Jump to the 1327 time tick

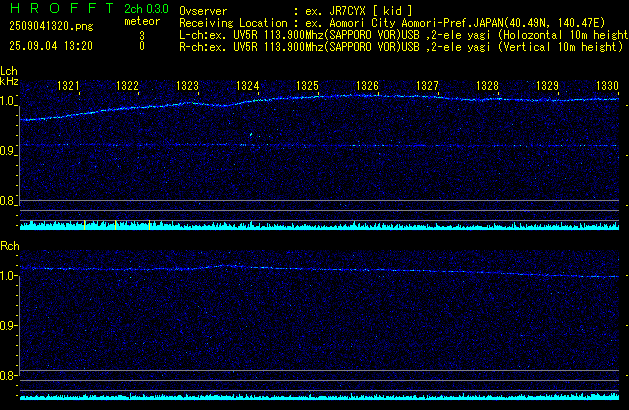point(427,86)
